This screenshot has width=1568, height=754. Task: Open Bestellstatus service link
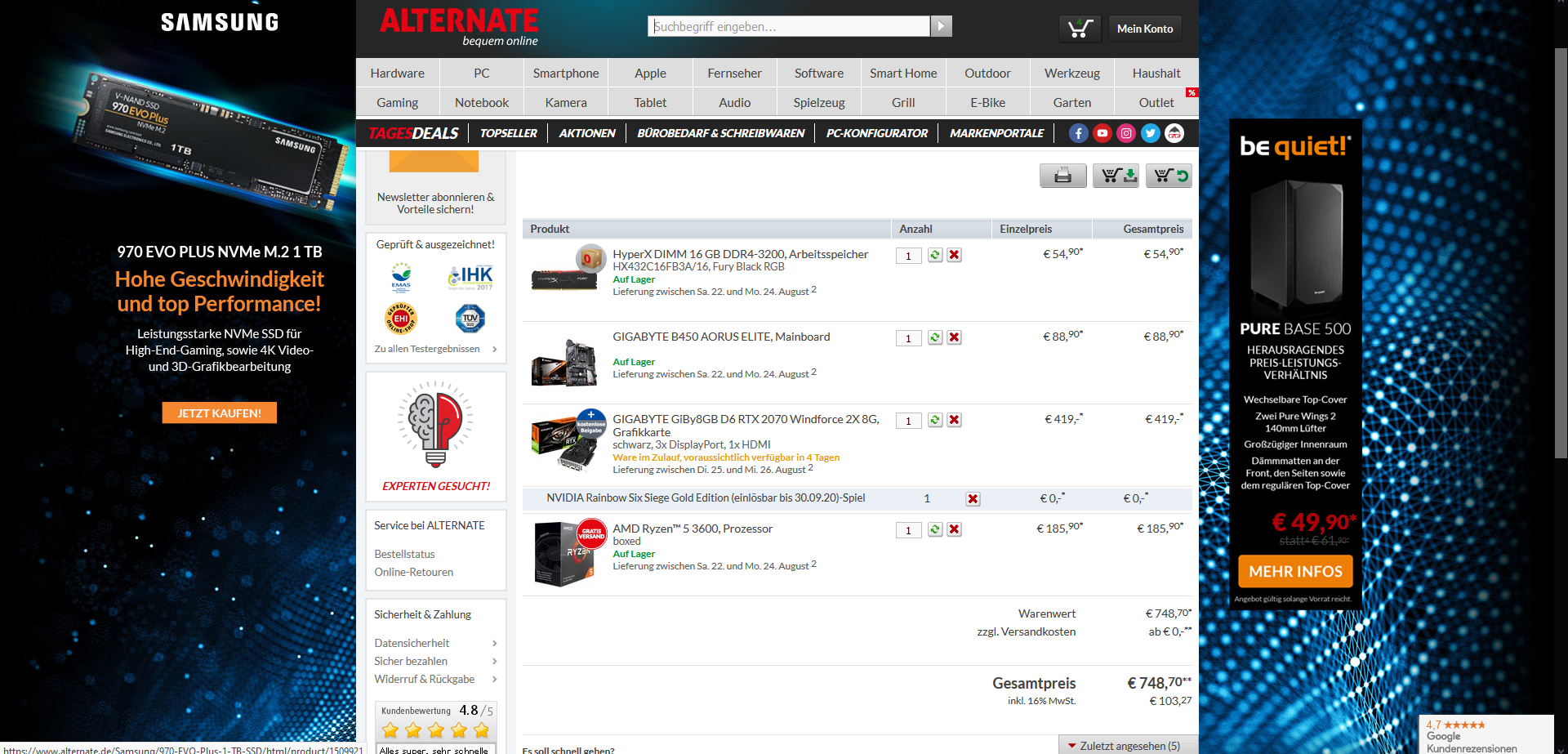point(404,554)
